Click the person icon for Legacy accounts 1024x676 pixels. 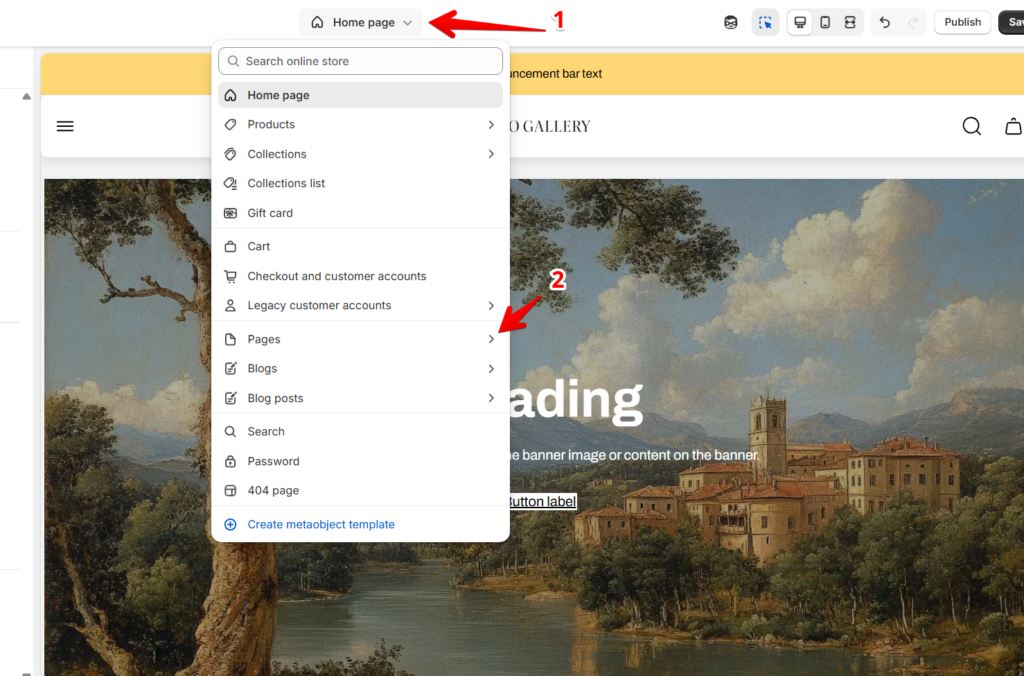[231, 306]
